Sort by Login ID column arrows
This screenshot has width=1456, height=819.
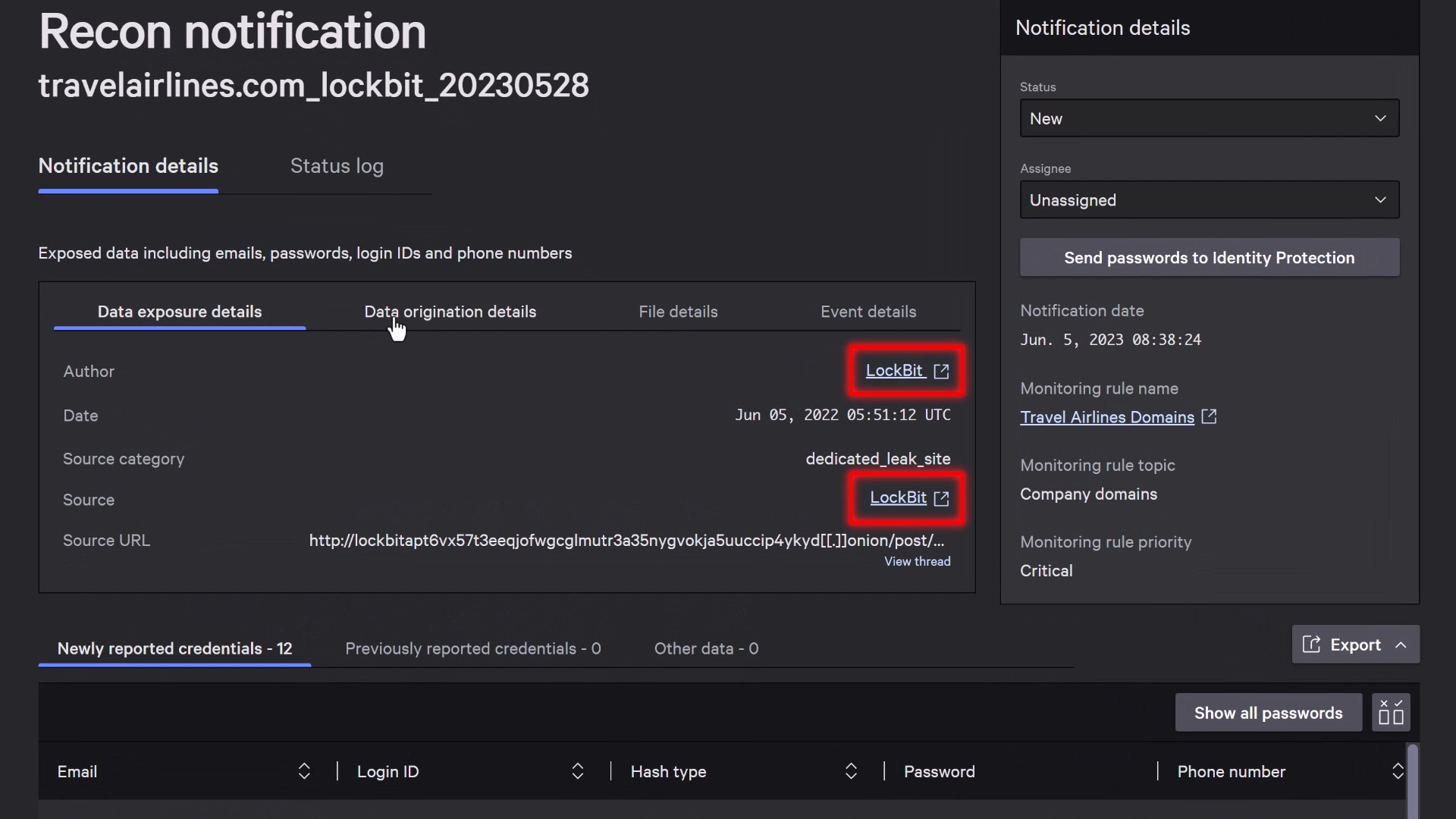point(577,771)
